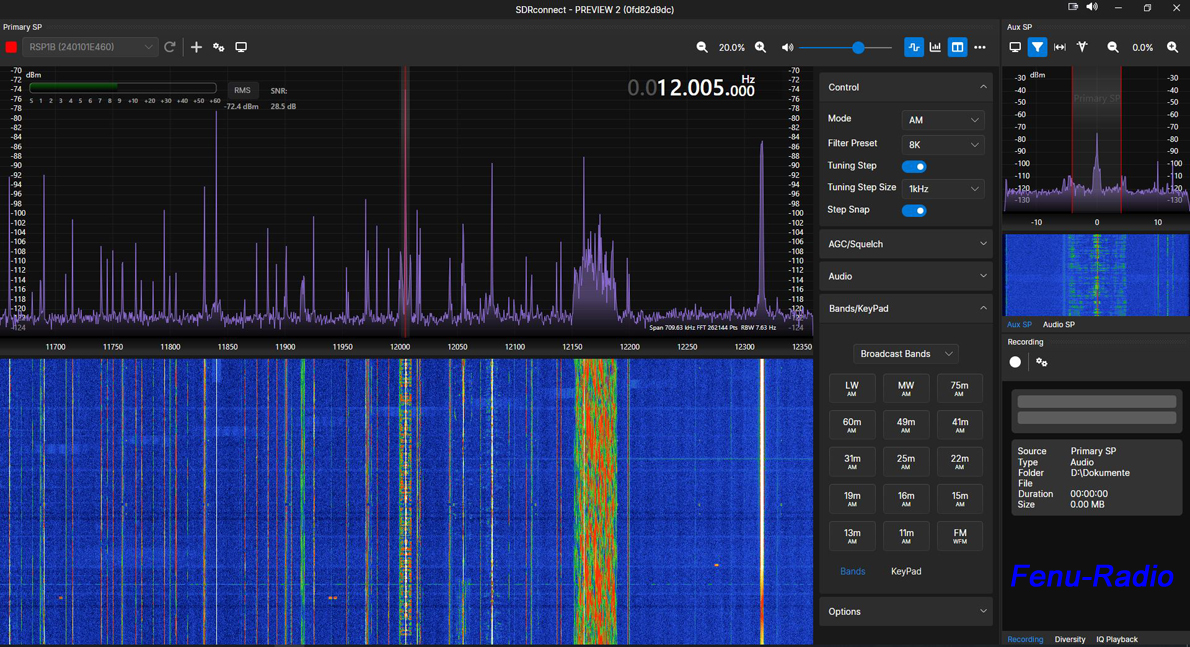Image resolution: width=1190 pixels, height=647 pixels.
Task: Click the refresh devices icon
Action: (x=171, y=47)
